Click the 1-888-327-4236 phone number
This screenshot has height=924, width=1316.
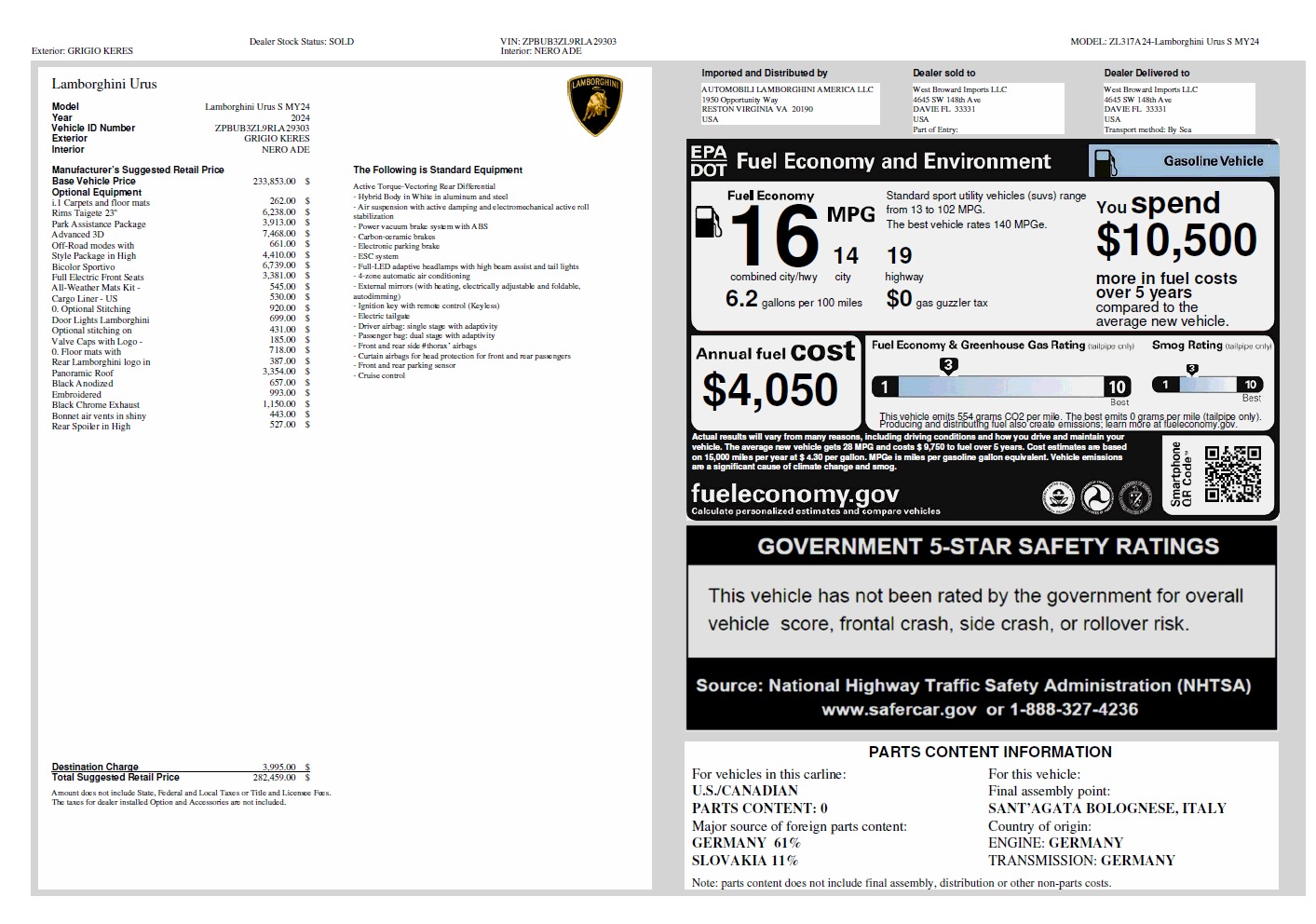point(1075,709)
